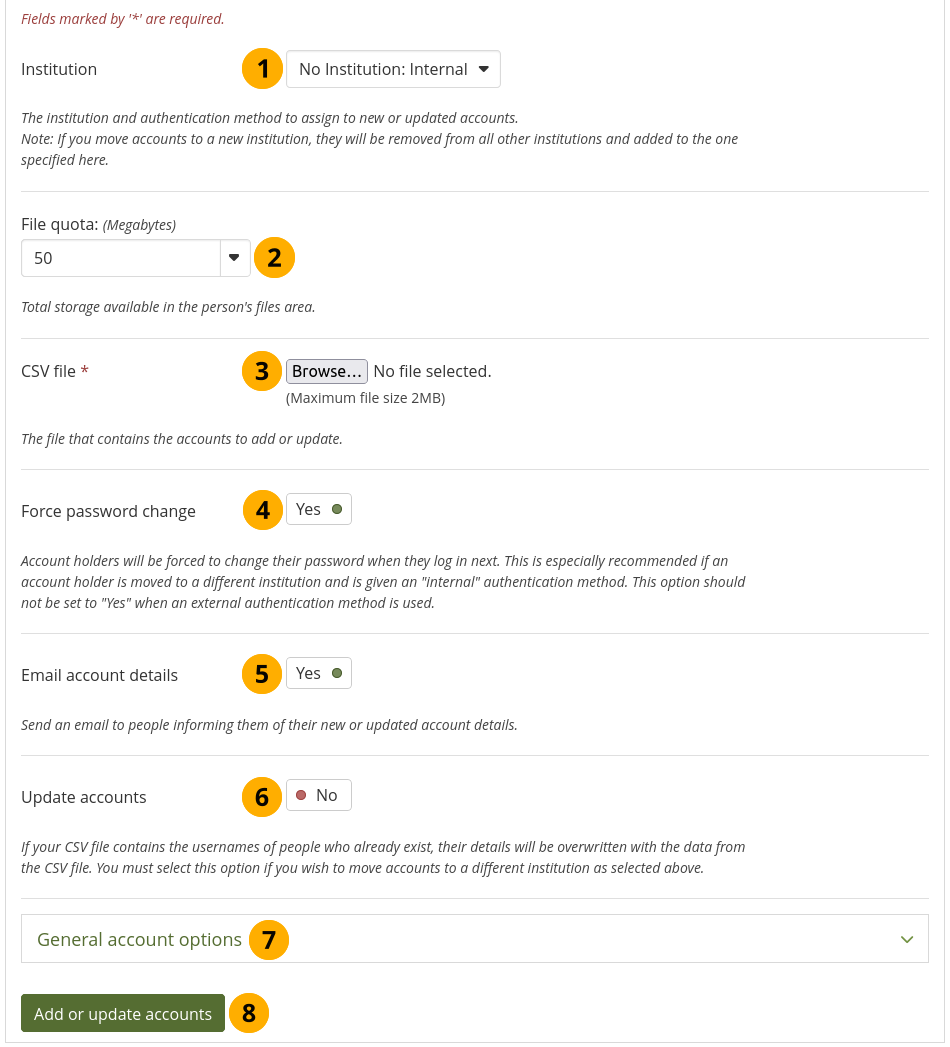This screenshot has width=950, height=1047.
Task: Open the File quota units dropdown arrow
Action: click(x=234, y=258)
